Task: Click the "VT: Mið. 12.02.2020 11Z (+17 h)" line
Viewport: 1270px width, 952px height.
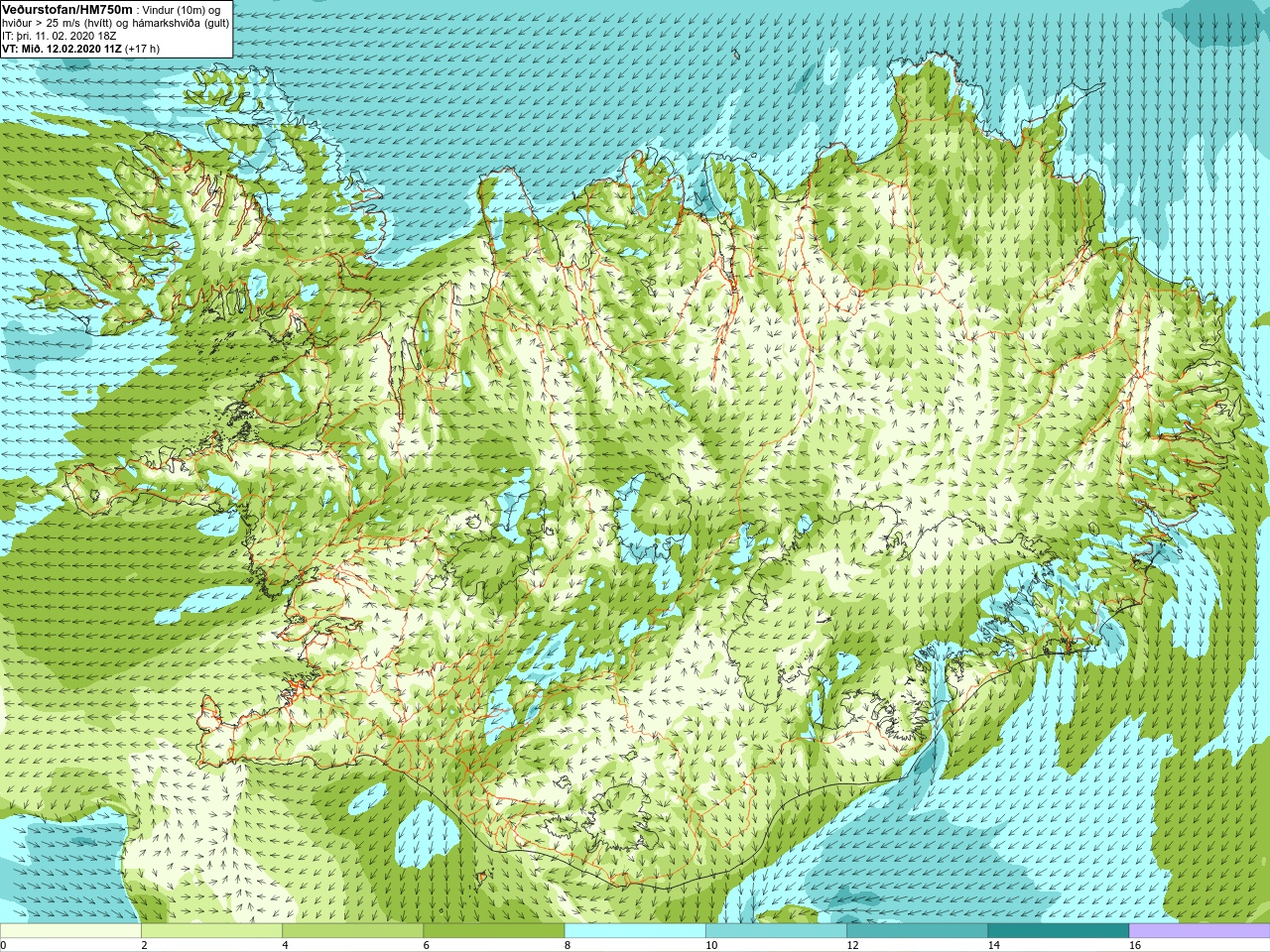Action: tap(80, 49)
